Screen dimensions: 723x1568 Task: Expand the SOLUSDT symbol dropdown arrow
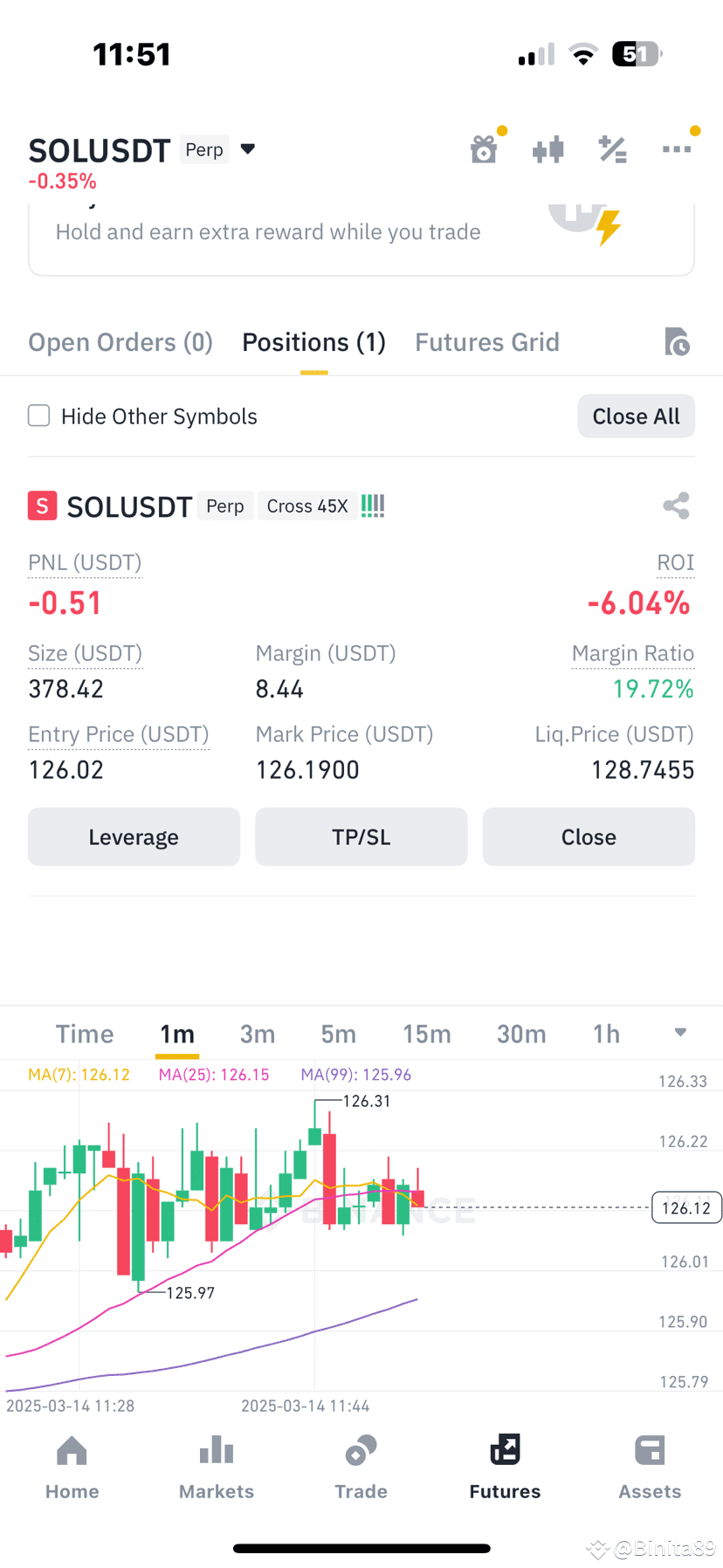click(x=248, y=149)
